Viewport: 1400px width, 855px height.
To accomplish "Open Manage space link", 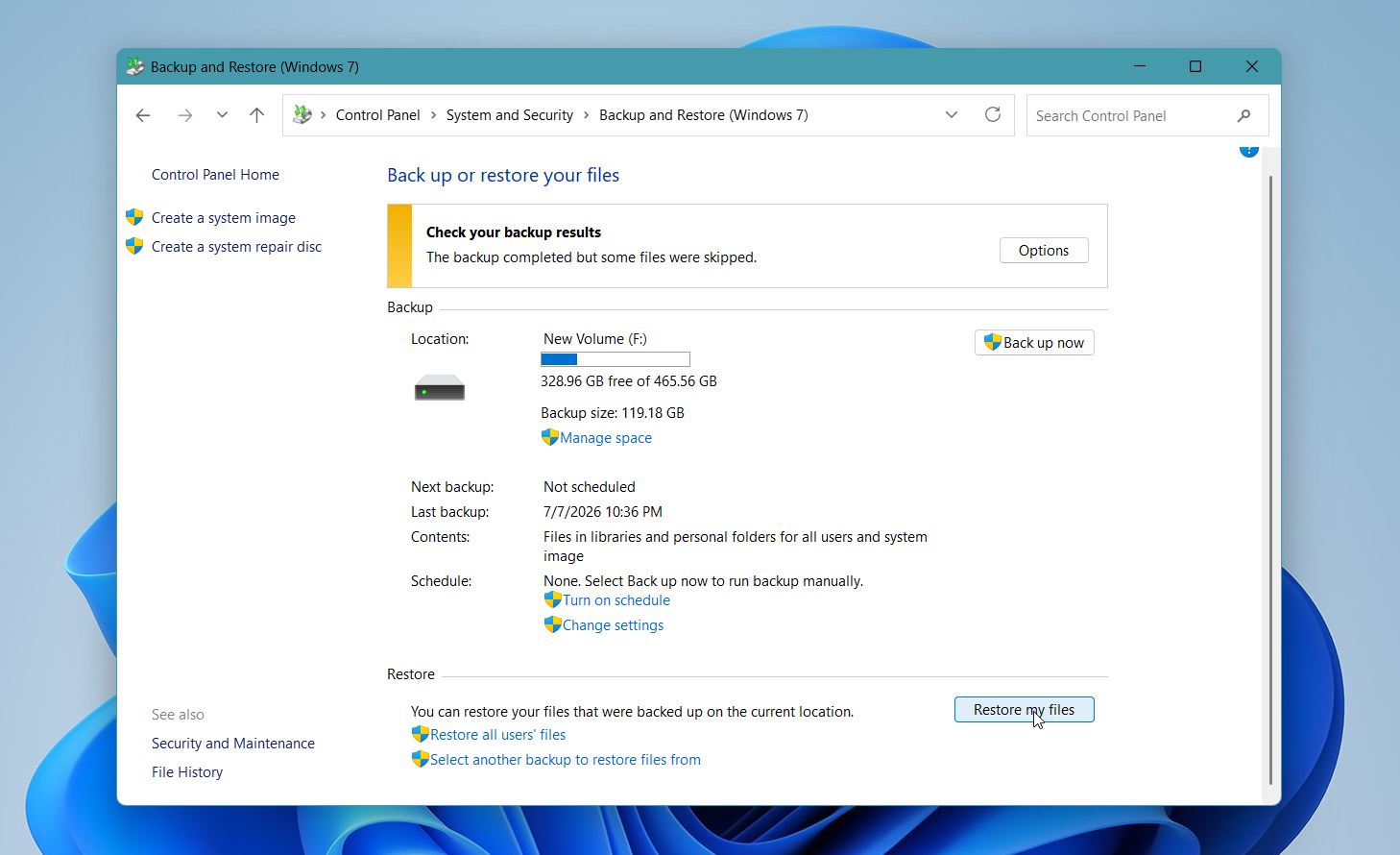I will click(x=606, y=438).
